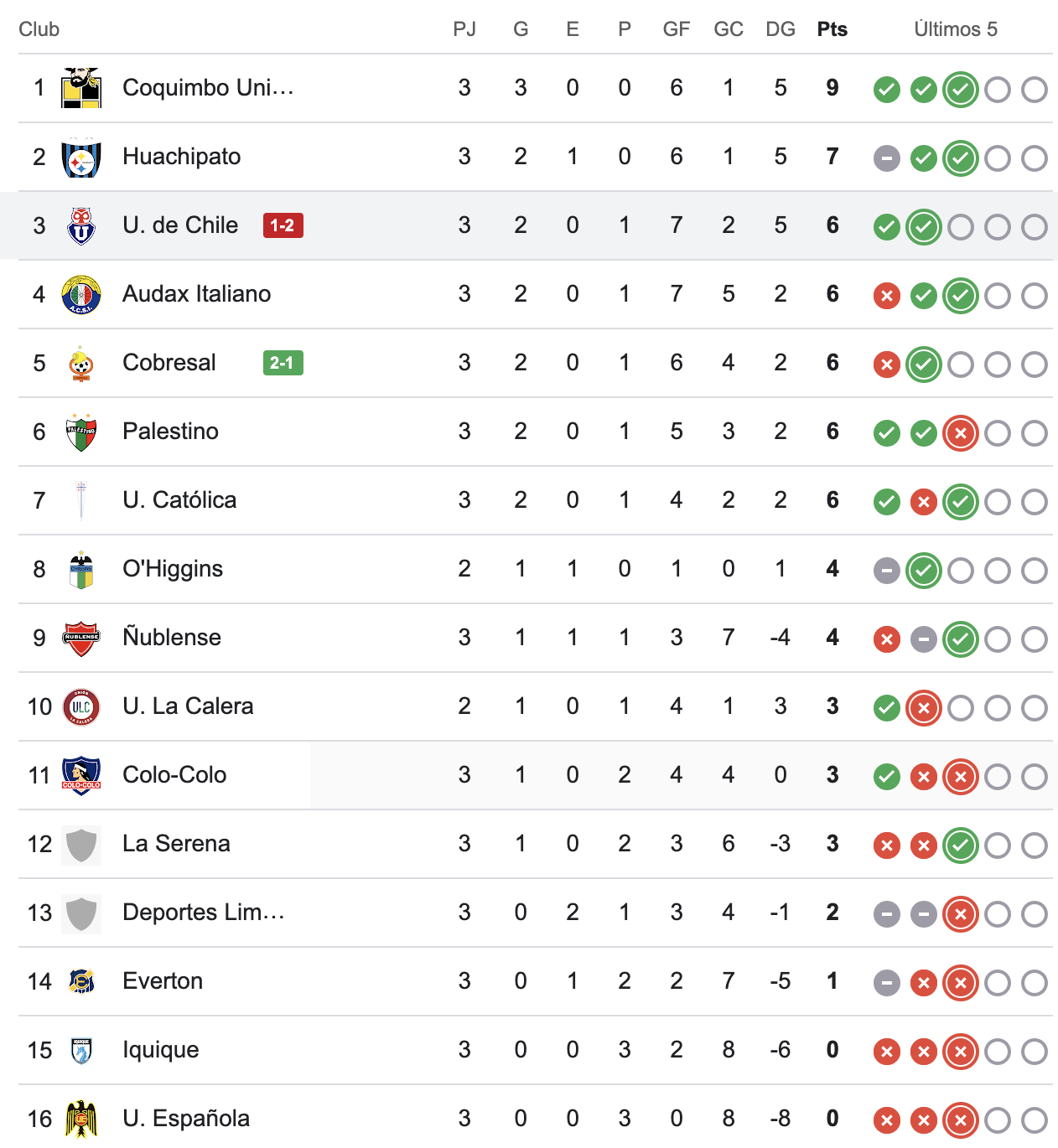Click the Palestino club crest
Image resolution: width=1058 pixels, height=1148 pixels.
pyautogui.click(x=81, y=432)
